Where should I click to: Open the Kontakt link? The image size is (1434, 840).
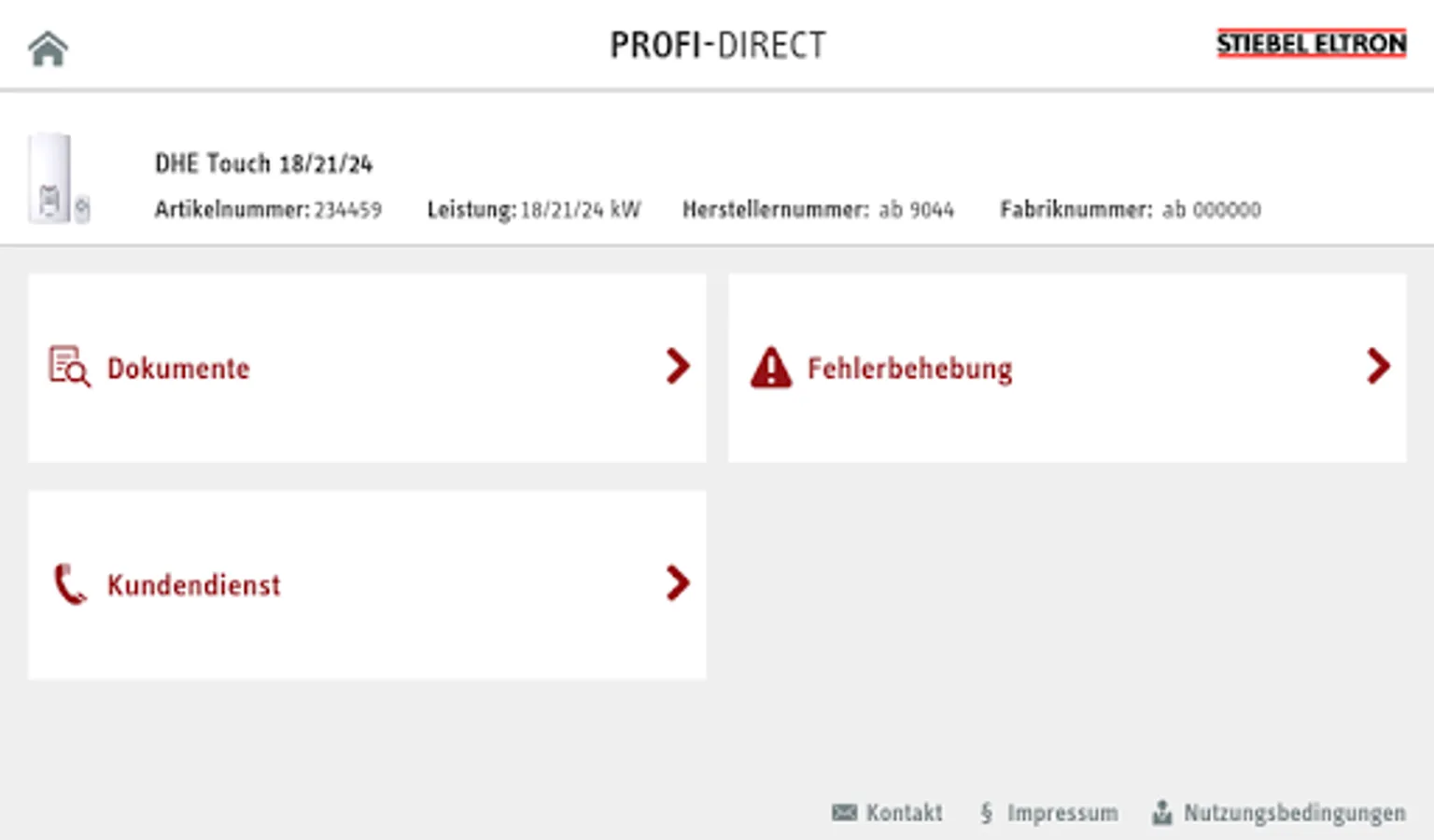pos(904,813)
